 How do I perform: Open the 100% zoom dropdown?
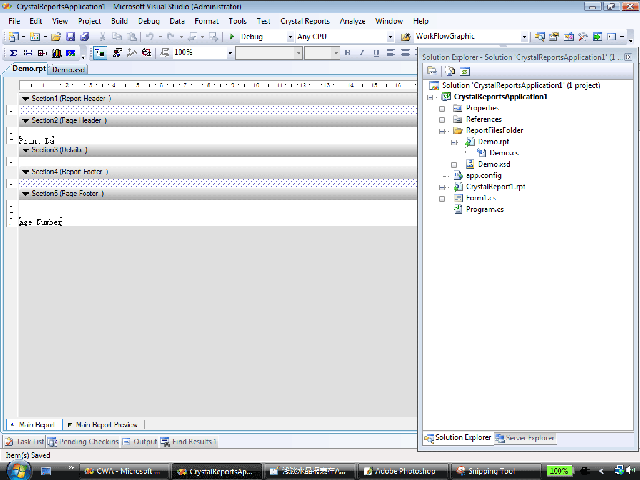[230, 53]
